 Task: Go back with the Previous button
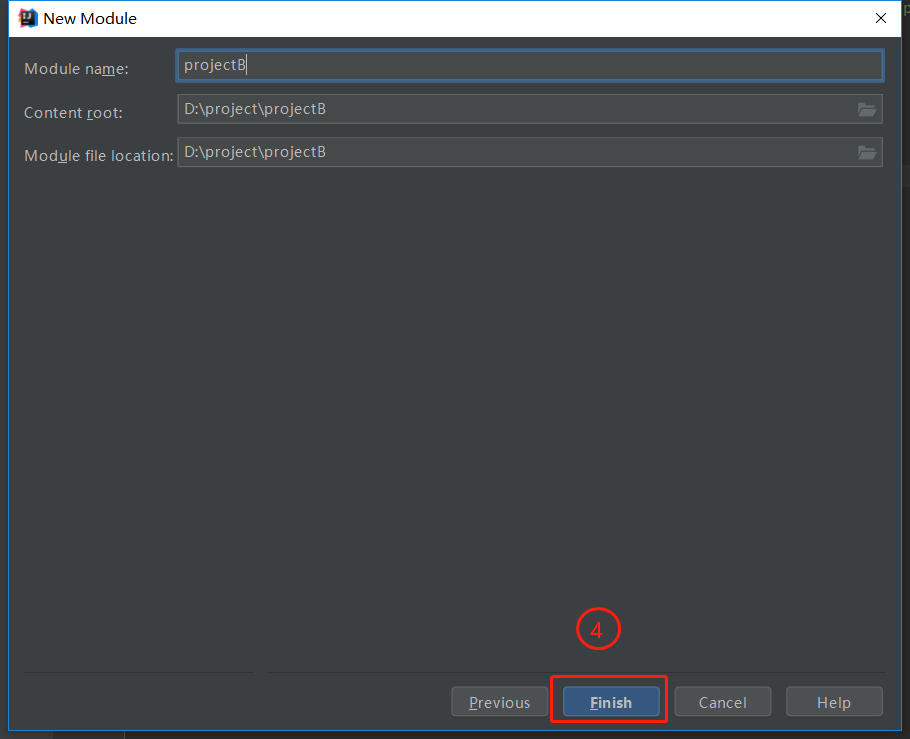499,702
